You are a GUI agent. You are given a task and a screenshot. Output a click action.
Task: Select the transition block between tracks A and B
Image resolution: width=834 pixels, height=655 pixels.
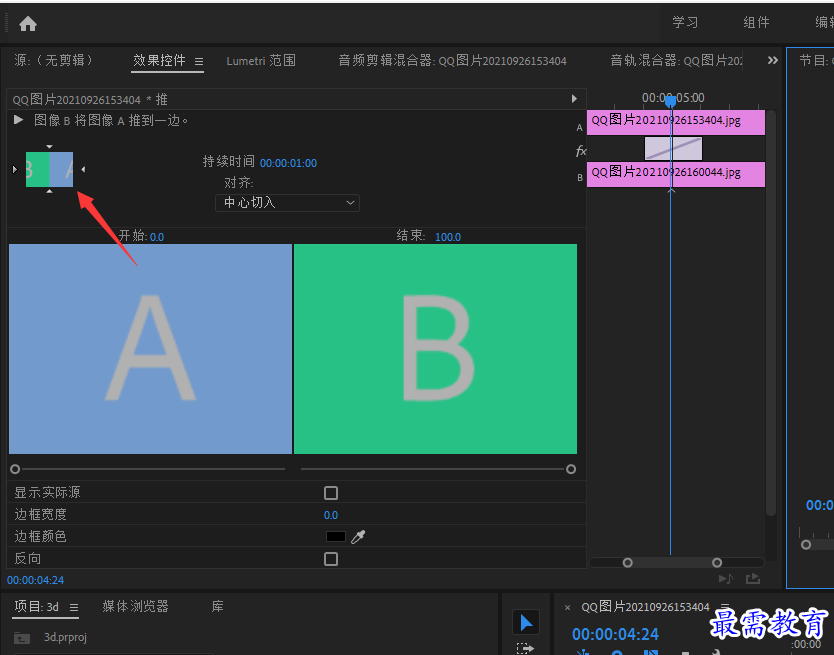[x=673, y=148]
